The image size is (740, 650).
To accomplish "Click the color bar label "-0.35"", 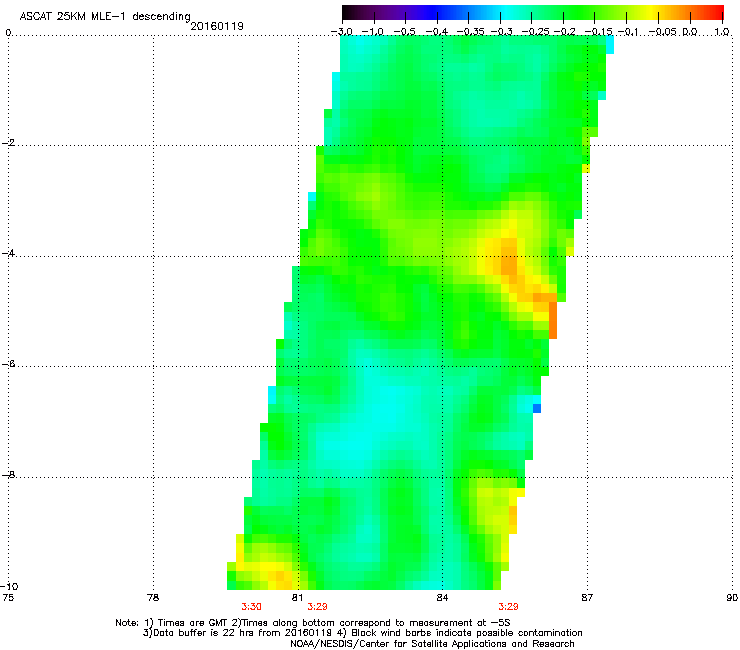I will pos(471,32).
